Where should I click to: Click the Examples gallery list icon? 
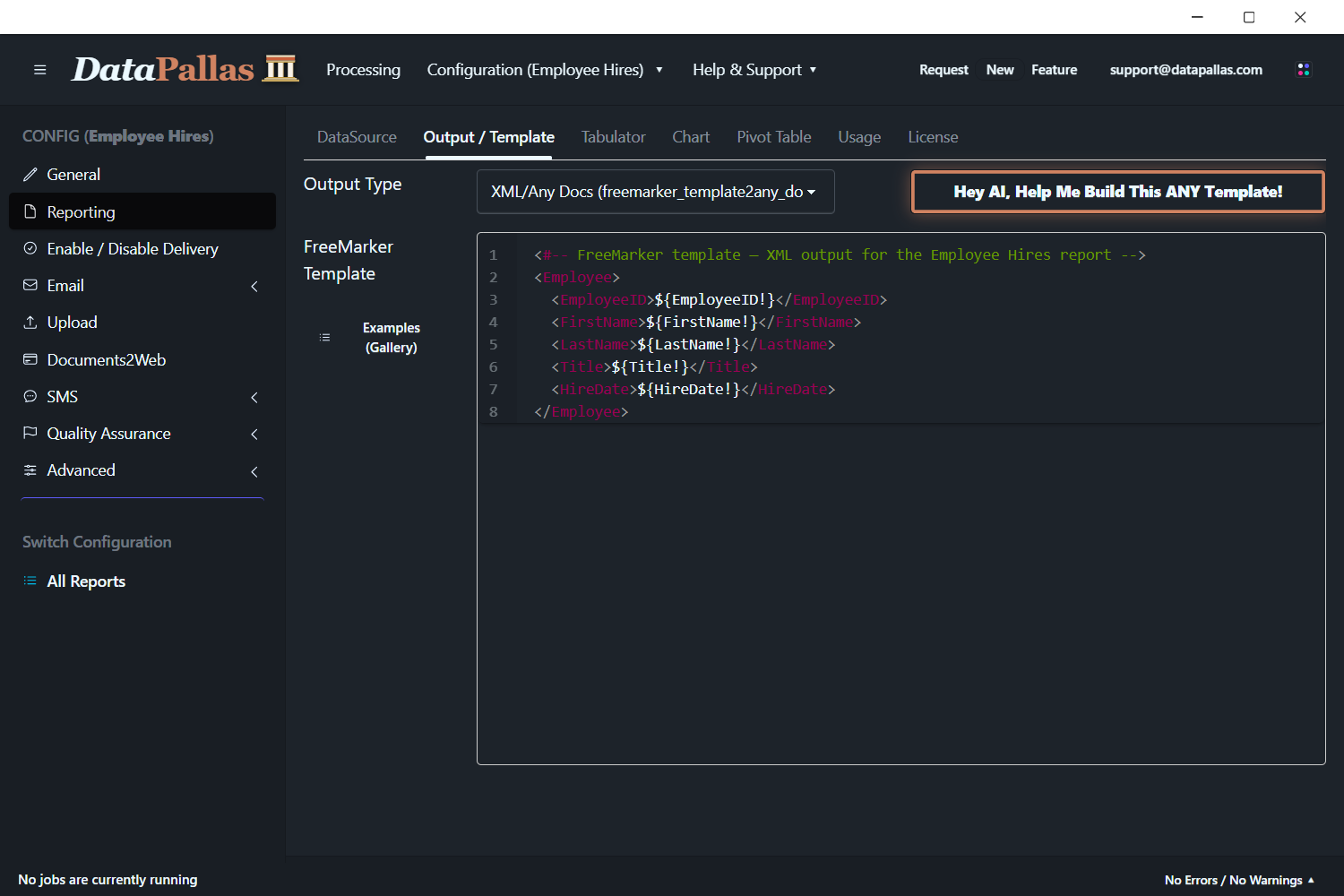pos(324,338)
